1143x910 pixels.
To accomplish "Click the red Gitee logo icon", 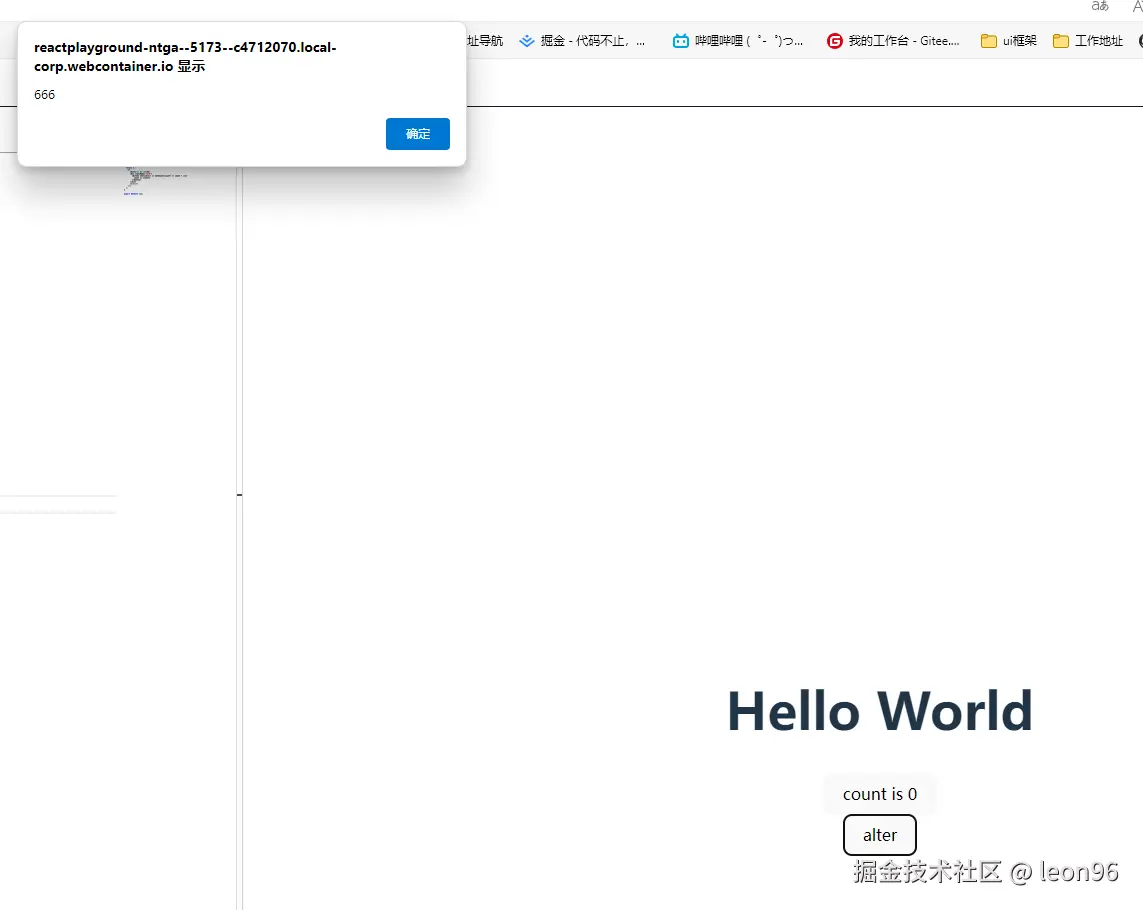I will [x=835, y=41].
